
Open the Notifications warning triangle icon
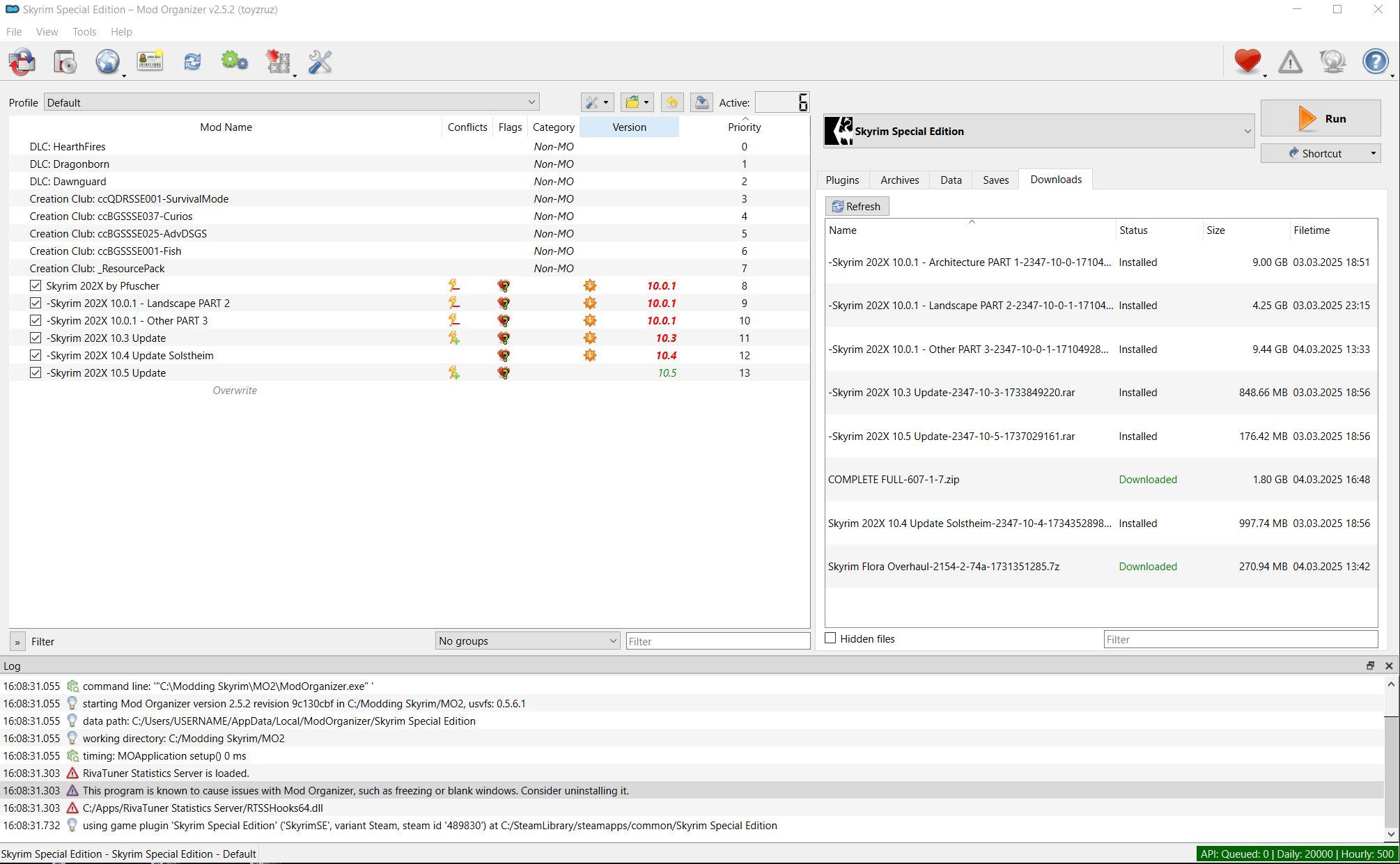(x=1290, y=62)
